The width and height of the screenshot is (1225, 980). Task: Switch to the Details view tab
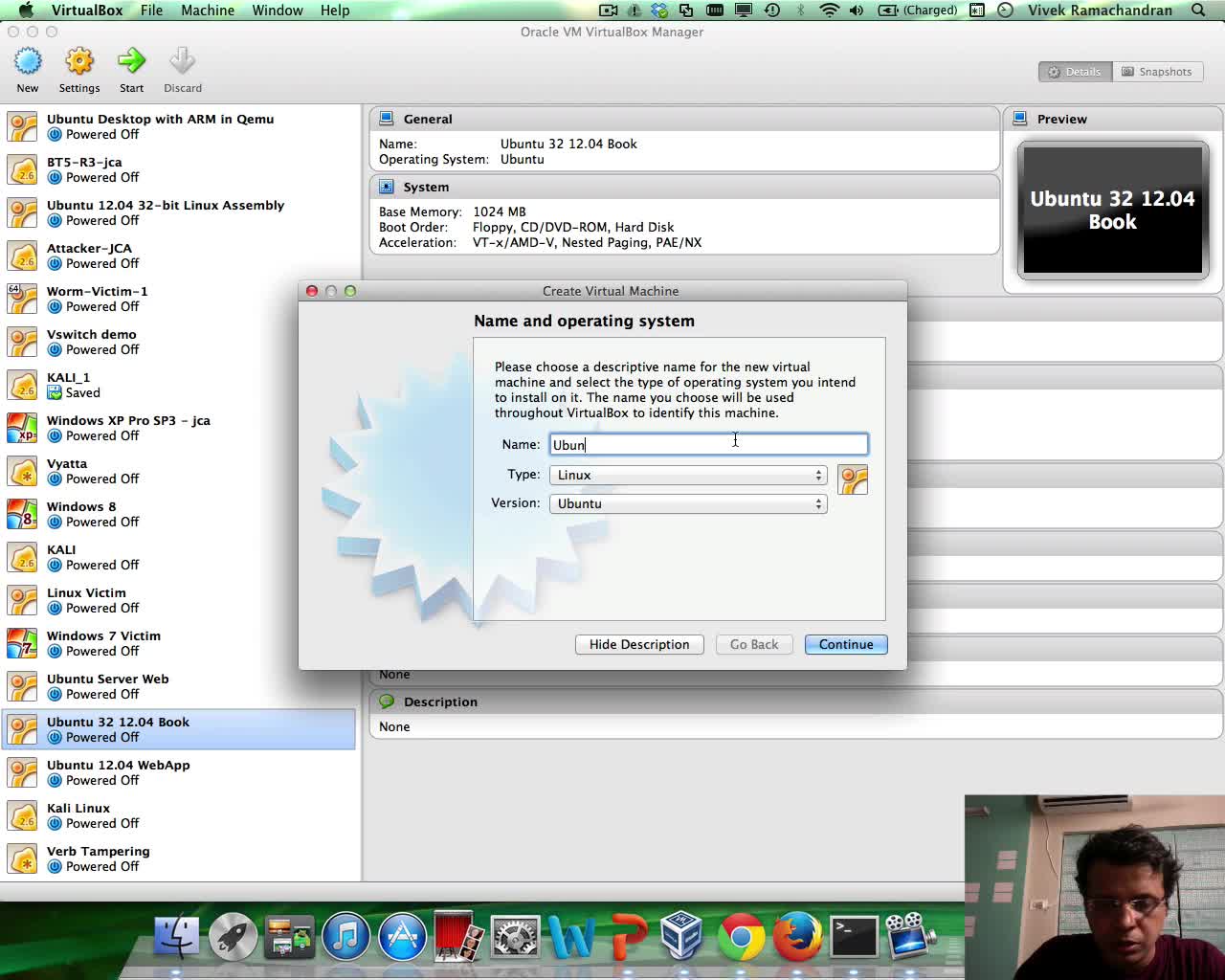click(1075, 72)
